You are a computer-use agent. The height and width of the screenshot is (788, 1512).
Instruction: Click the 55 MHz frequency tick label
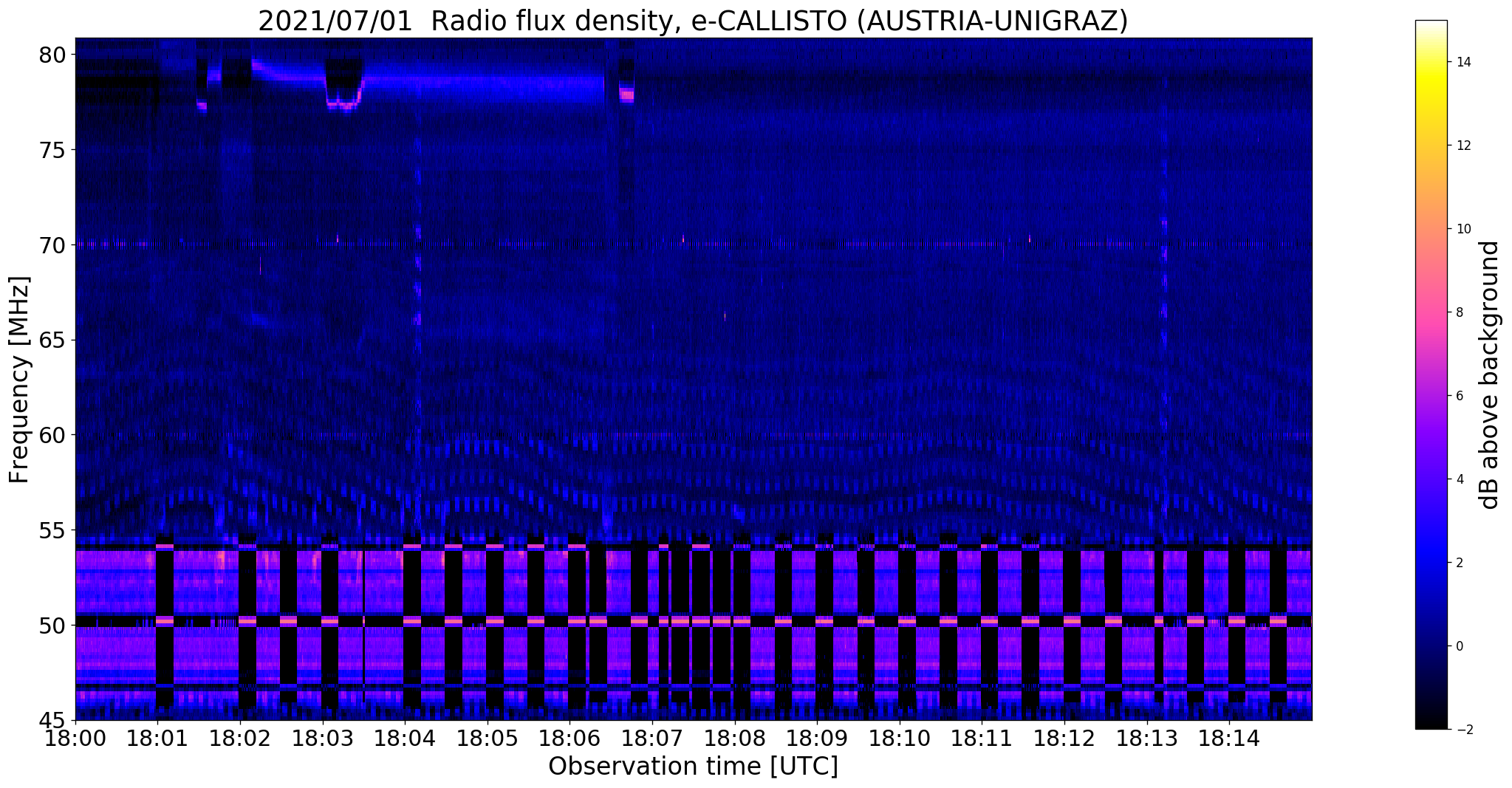52,530
